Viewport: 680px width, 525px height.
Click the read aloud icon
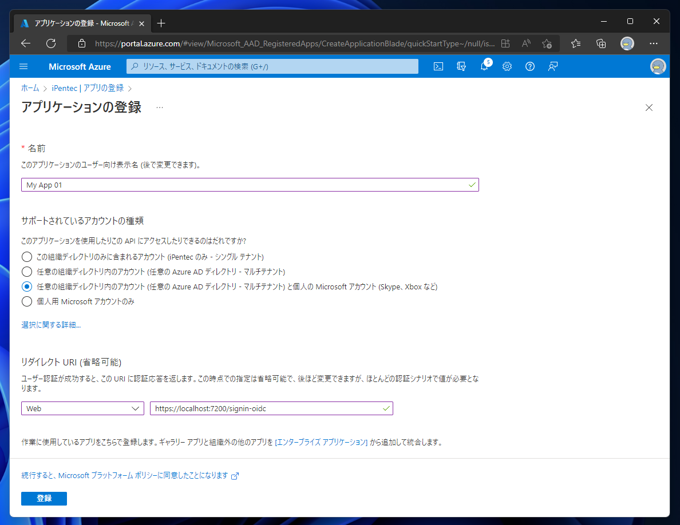(526, 43)
